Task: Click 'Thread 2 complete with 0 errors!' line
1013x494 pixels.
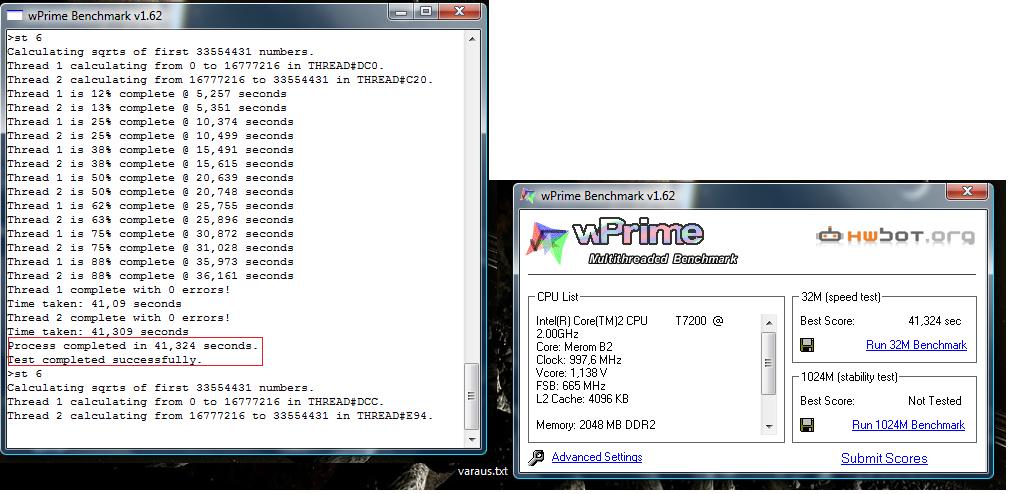Action: coord(119,318)
